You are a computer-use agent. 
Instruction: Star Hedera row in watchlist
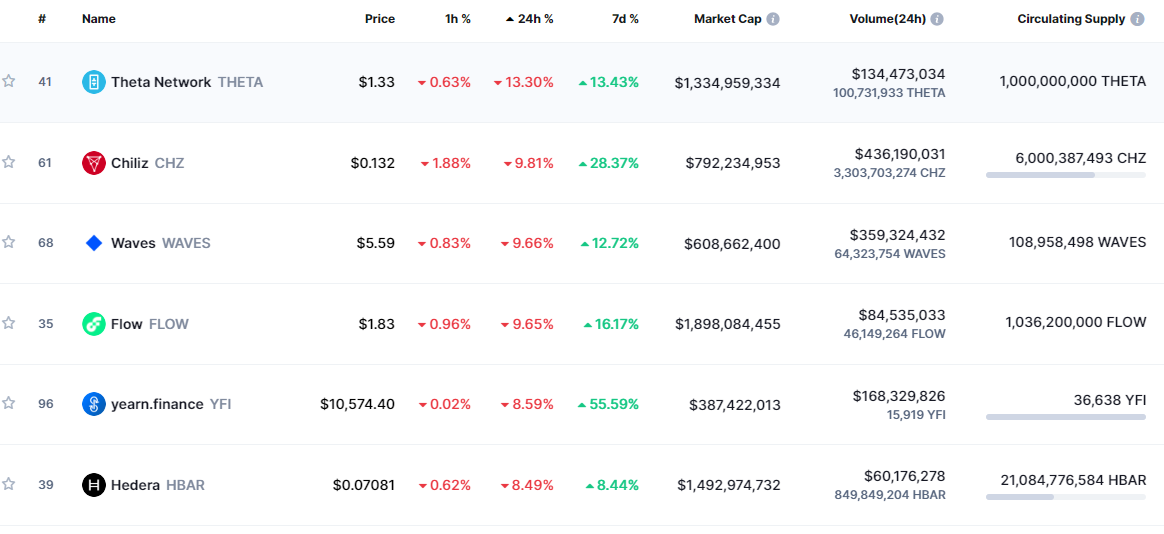(8, 484)
